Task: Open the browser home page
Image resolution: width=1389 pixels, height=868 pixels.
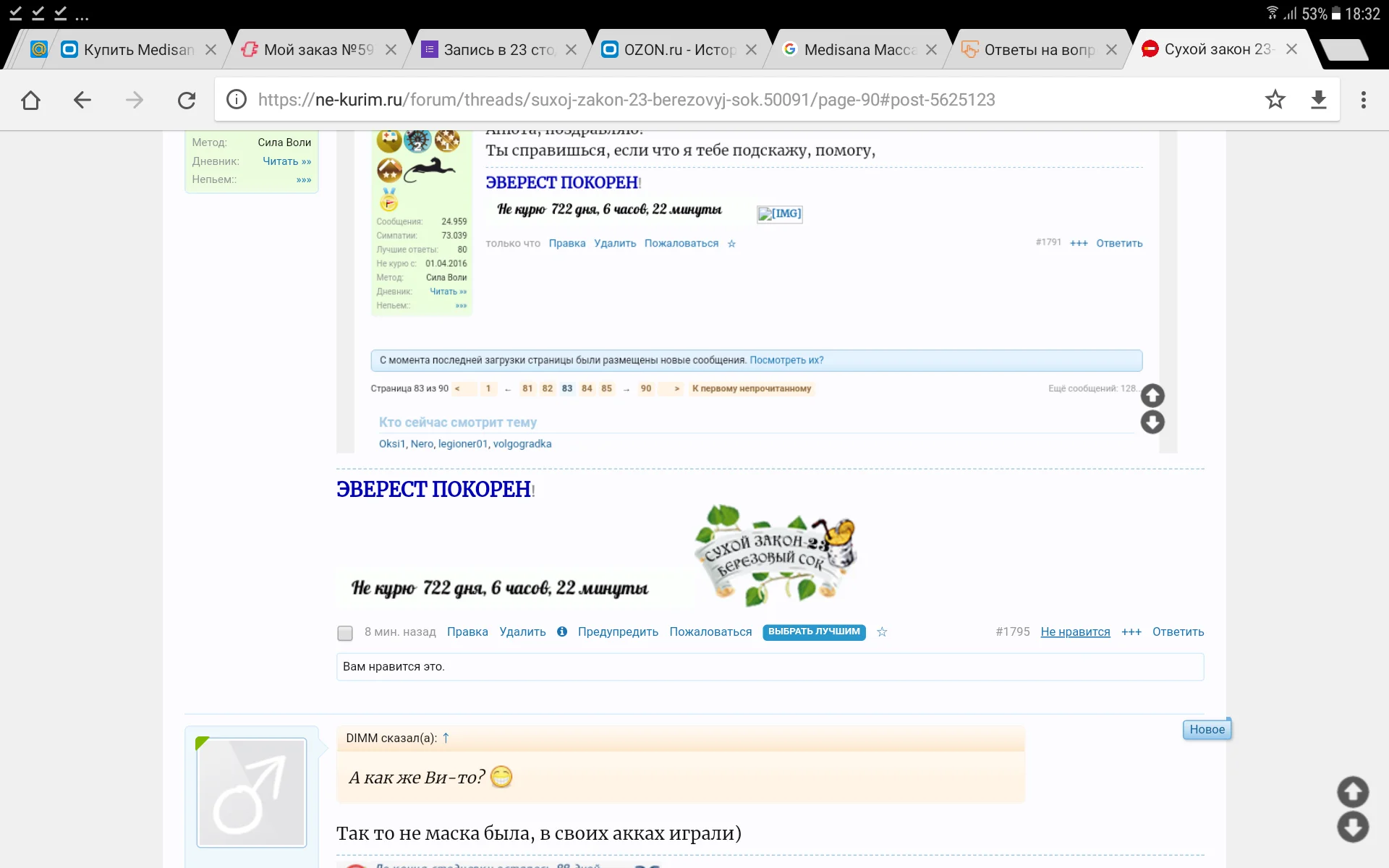Action: tap(30, 100)
